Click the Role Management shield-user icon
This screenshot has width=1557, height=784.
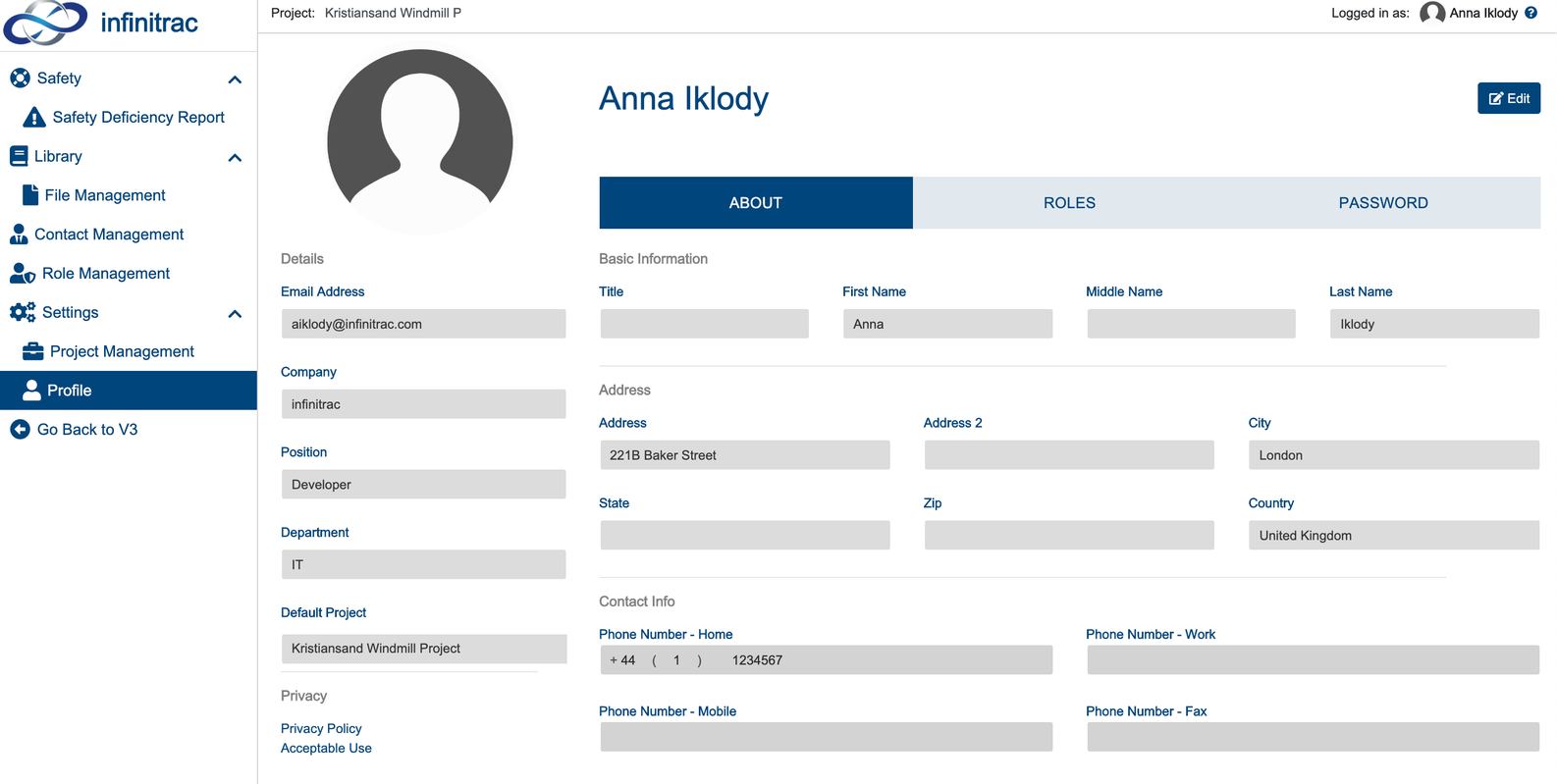23,273
